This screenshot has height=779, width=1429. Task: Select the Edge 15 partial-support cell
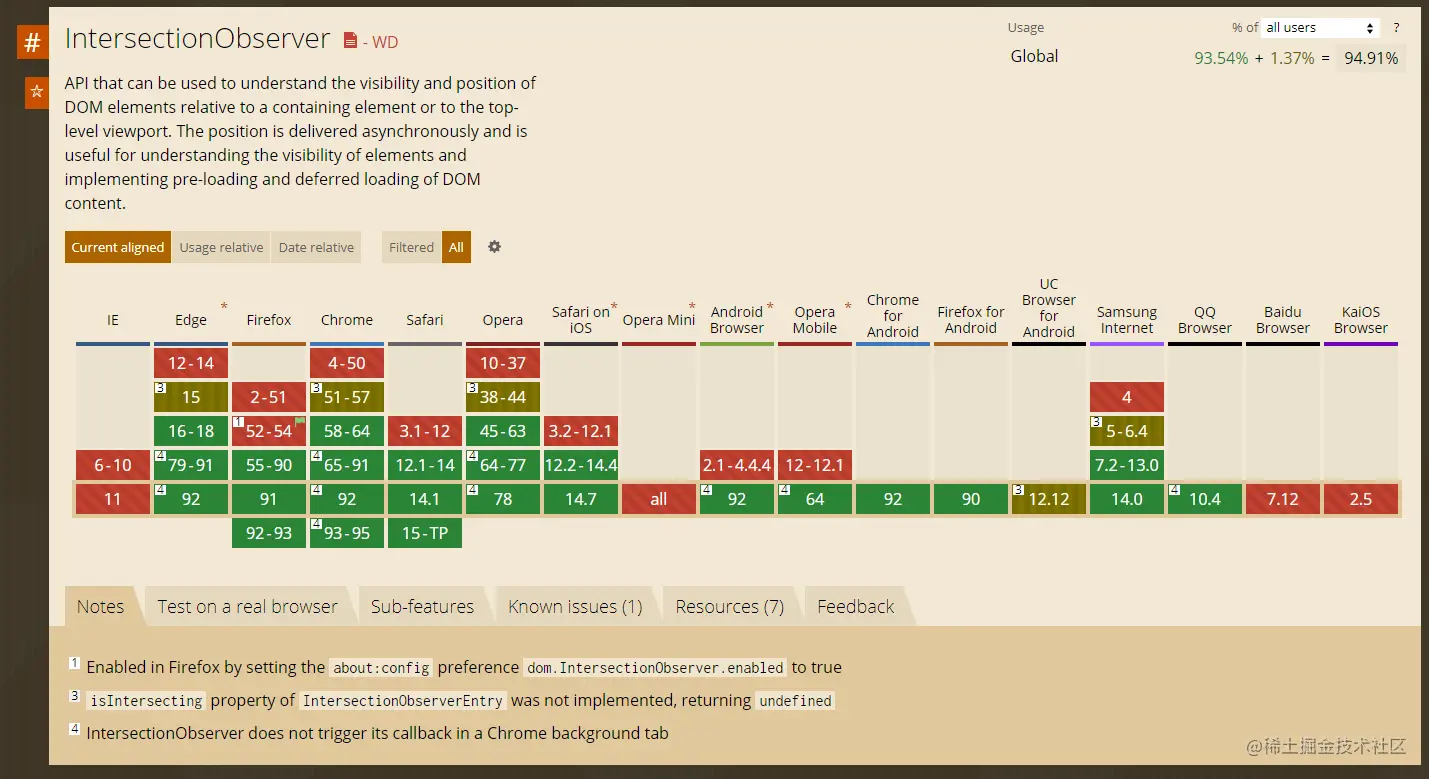click(191, 397)
